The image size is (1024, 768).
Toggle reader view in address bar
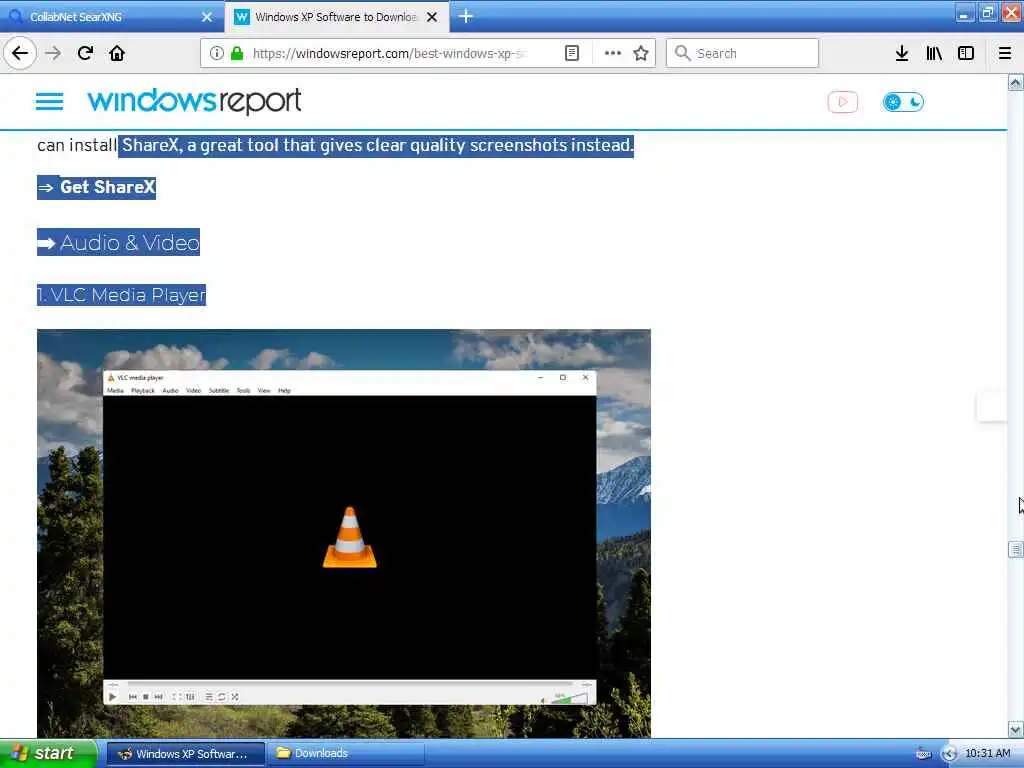(571, 53)
